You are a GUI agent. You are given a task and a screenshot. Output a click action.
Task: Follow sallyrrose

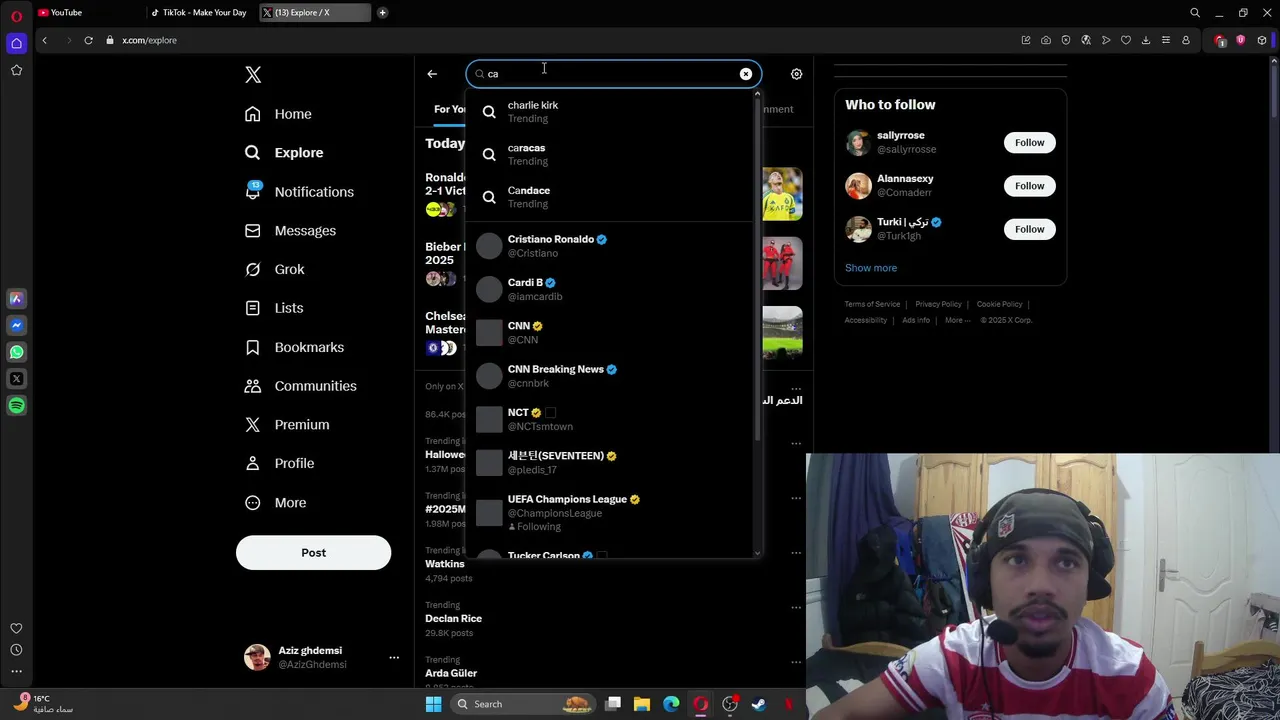pos(1030,142)
